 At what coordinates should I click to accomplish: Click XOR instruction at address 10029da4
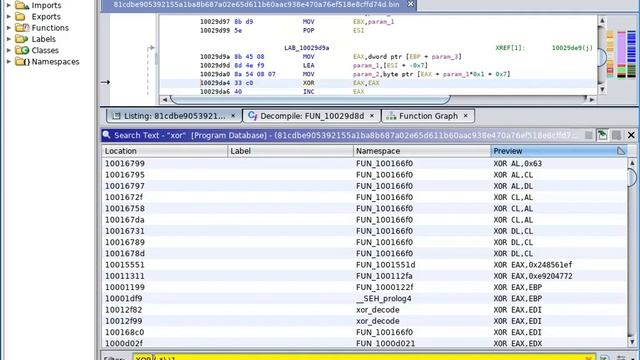click(308, 83)
